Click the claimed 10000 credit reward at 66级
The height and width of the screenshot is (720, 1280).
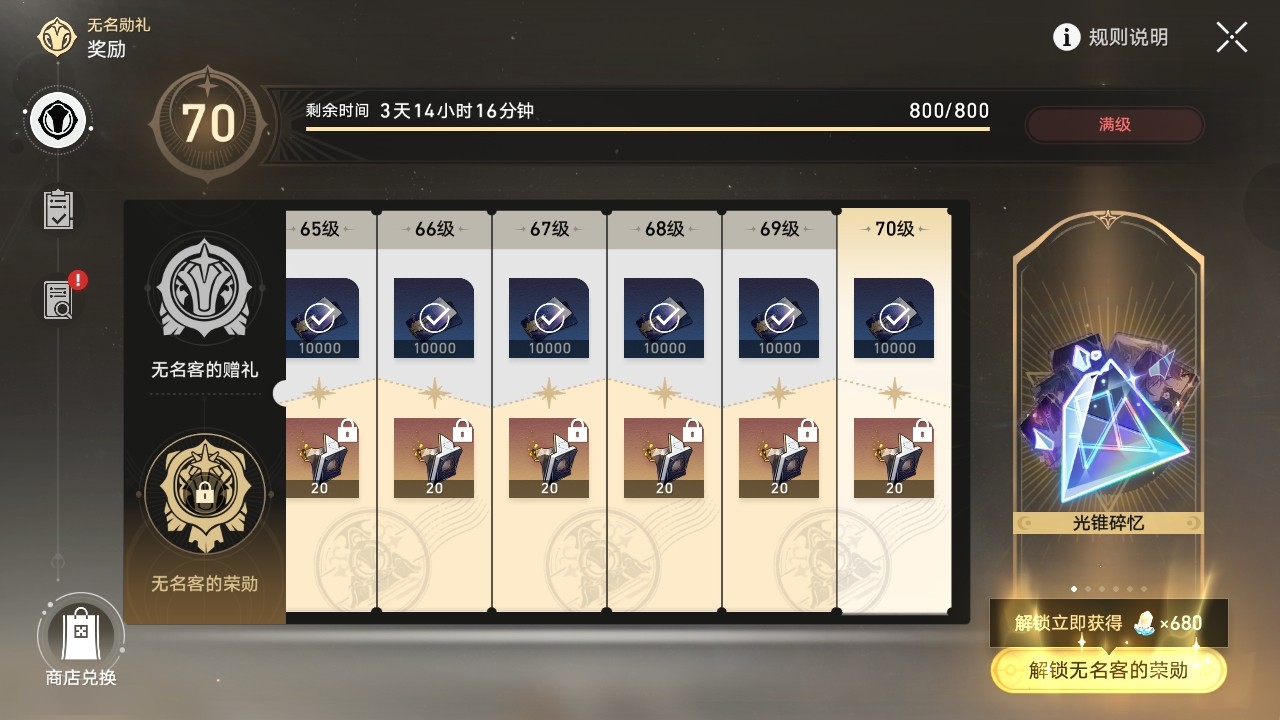point(434,318)
